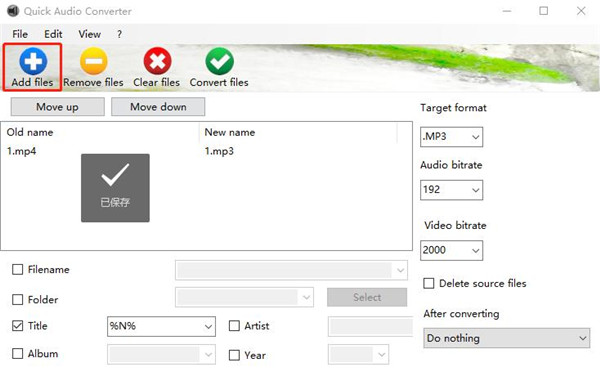Open the View menu
This screenshot has width=600, height=371.
(x=90, y=34)
